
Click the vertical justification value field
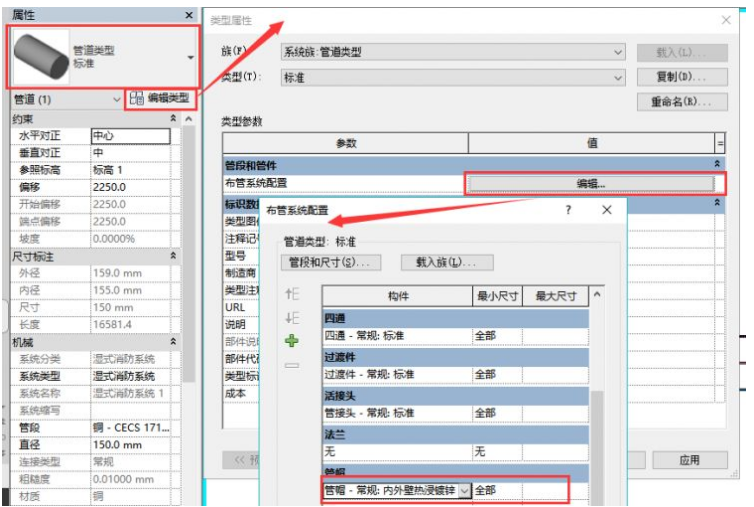coord(130,153)
